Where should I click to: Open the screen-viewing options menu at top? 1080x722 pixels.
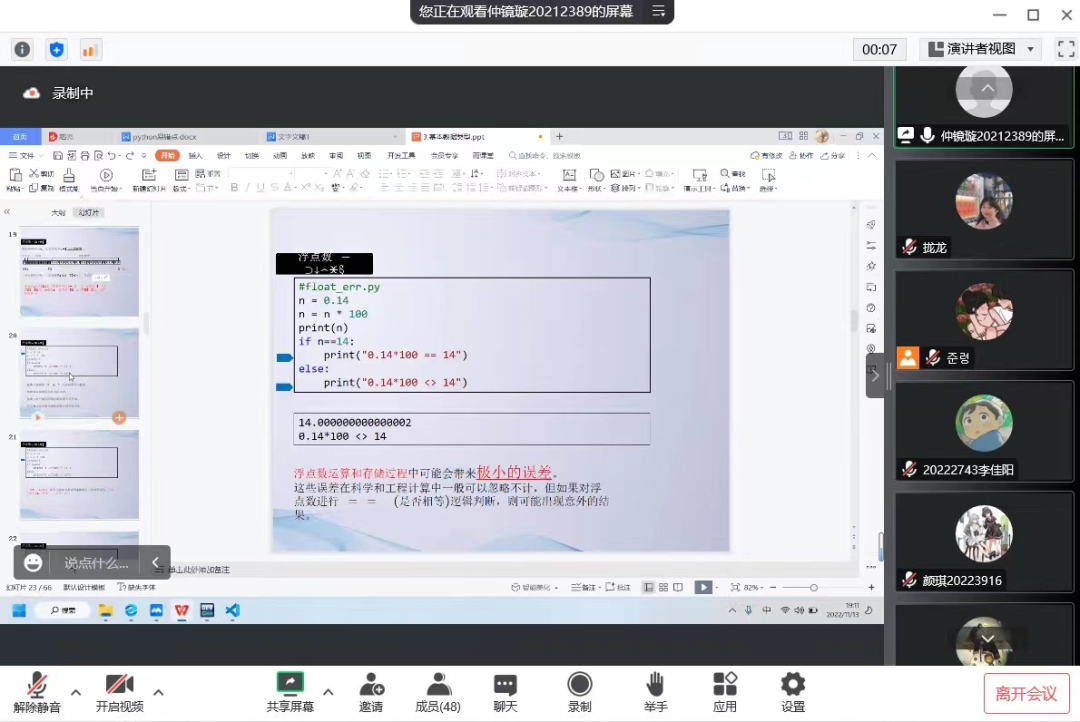(x=658, y=11)
